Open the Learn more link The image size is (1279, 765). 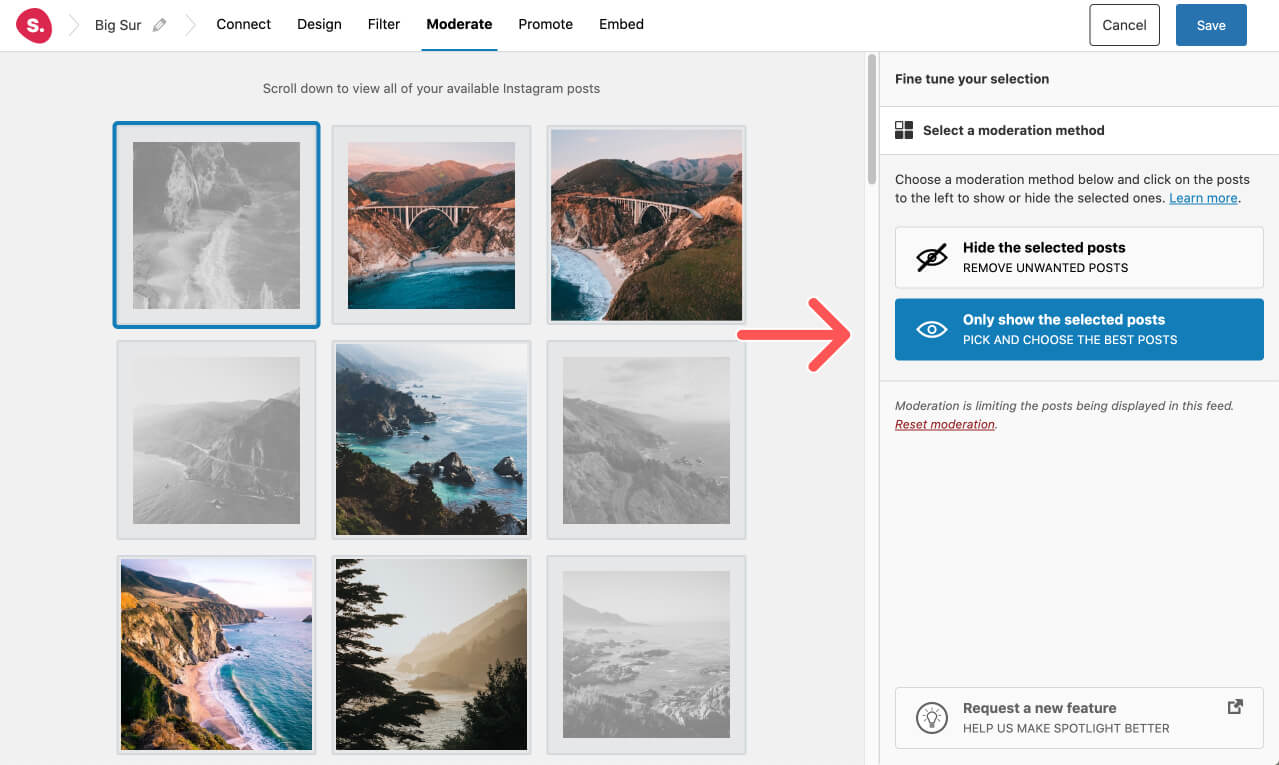pos(1203,198)
